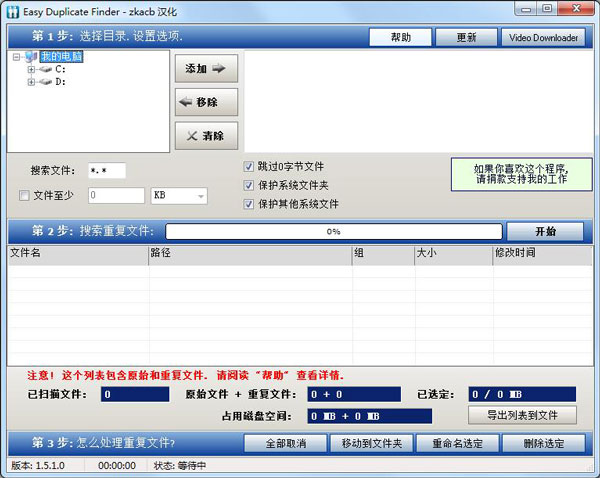Click the 添加 add button

(206, 69)
